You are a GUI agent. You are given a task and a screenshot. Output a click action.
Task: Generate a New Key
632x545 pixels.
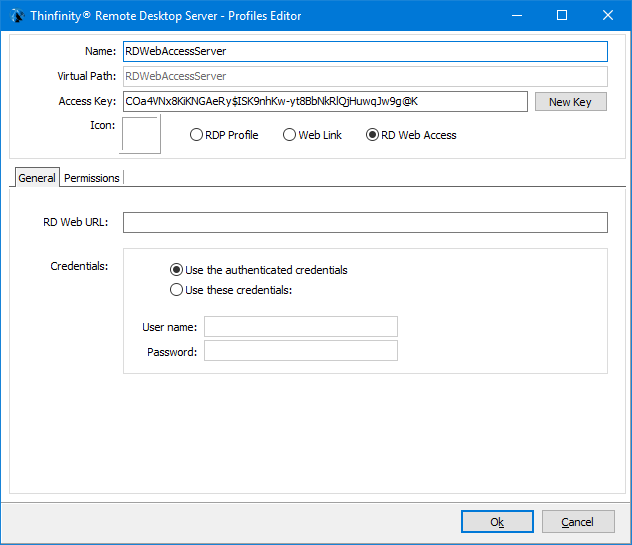570,102
